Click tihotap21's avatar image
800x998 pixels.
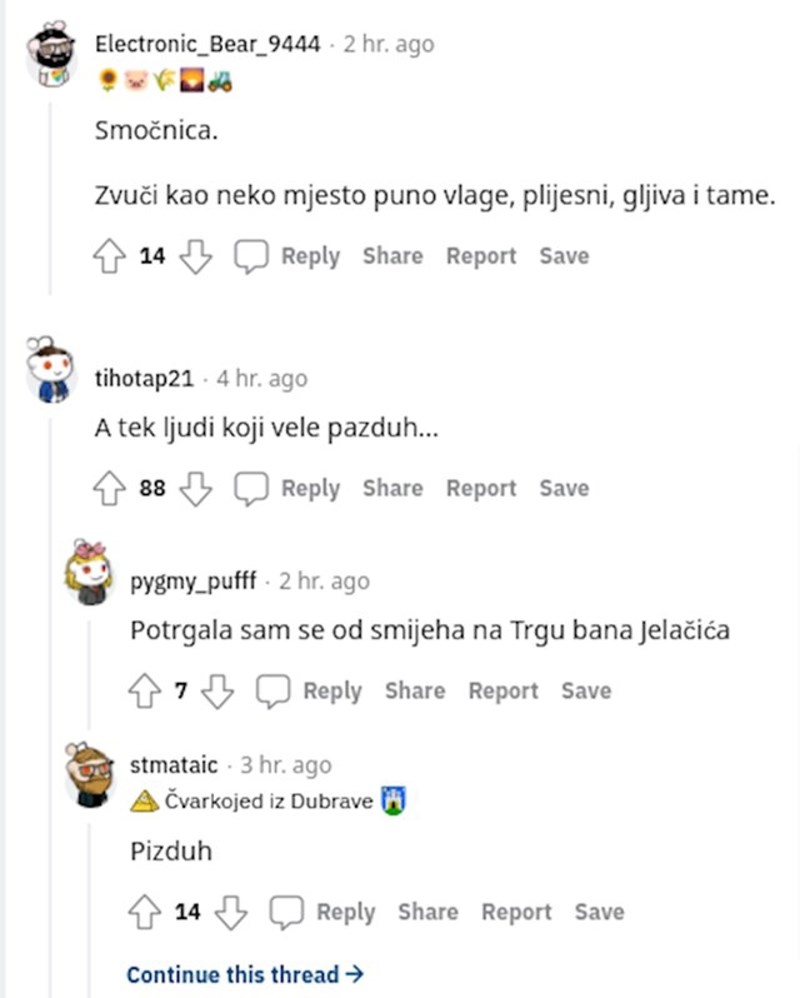point(49,373)
